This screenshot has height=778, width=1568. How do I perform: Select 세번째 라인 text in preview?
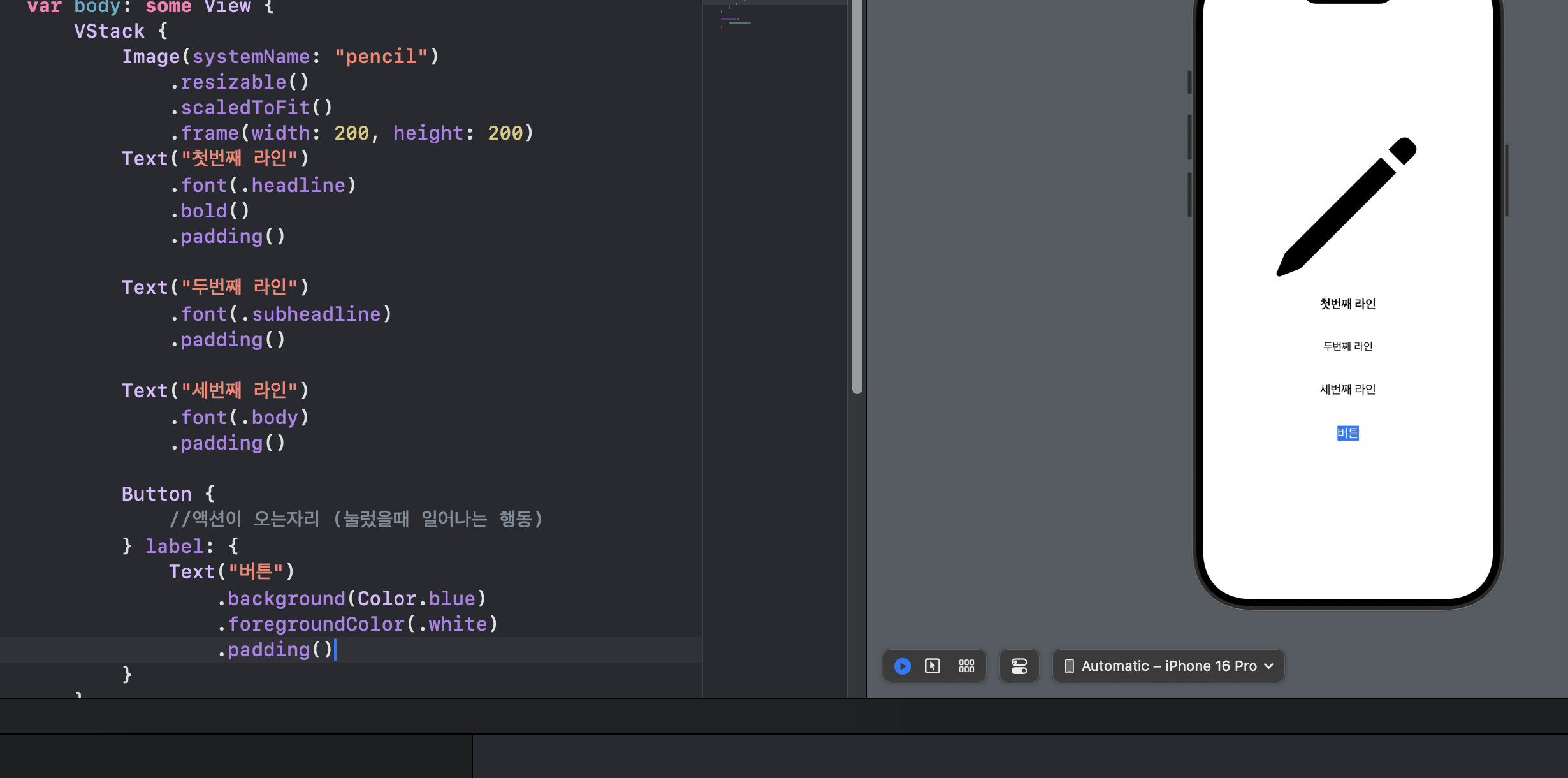[x=1347, y=389]
